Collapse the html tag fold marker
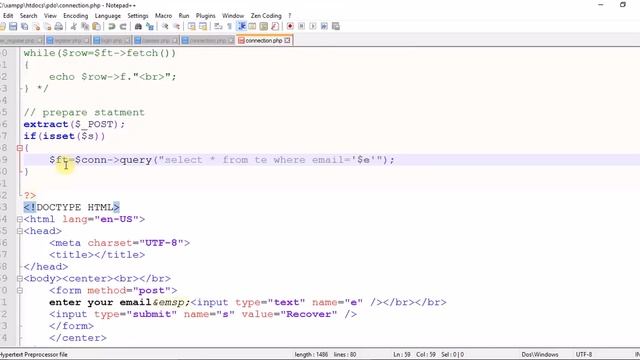 click(20, 219)
